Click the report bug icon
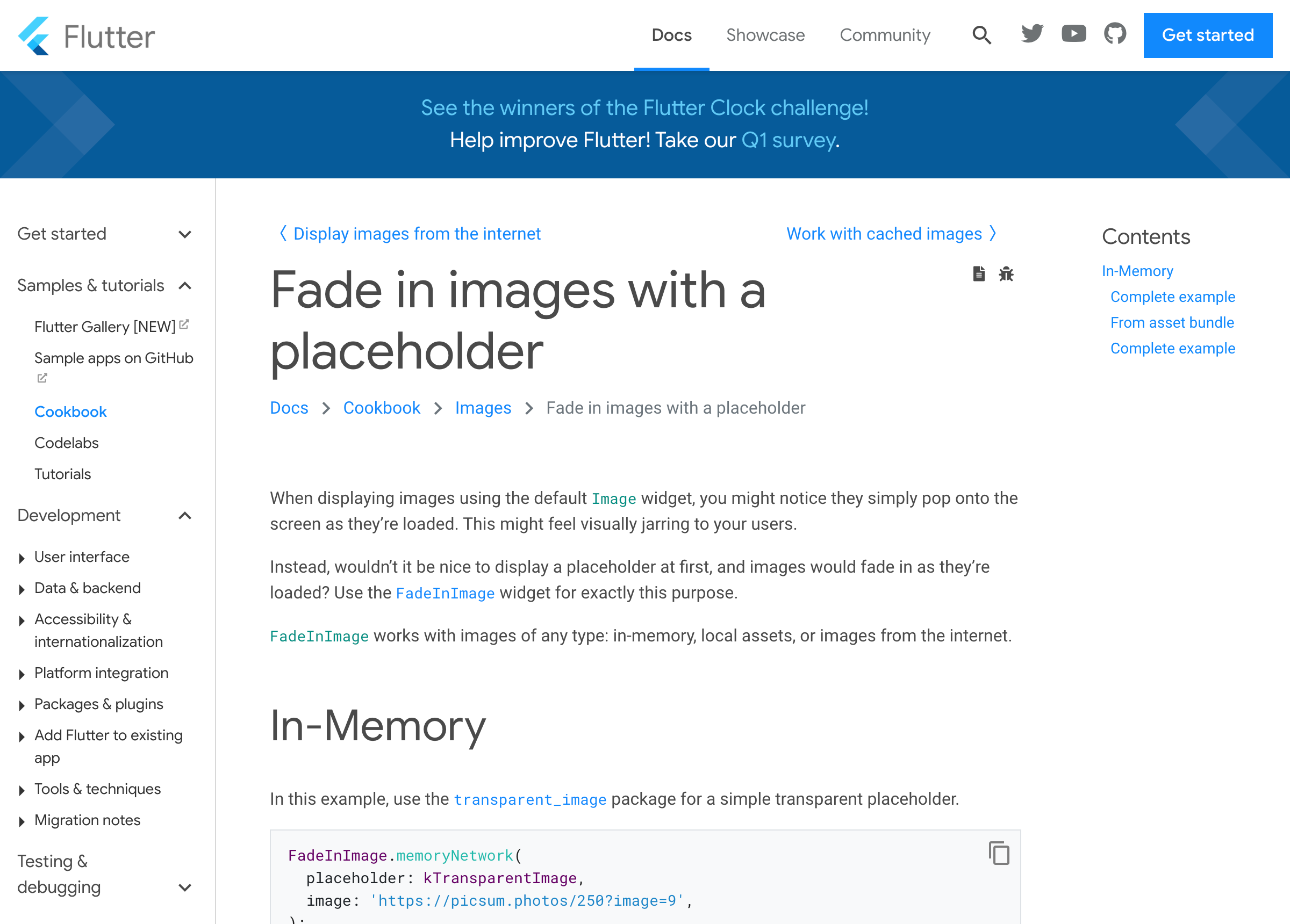 (1006, 274)
